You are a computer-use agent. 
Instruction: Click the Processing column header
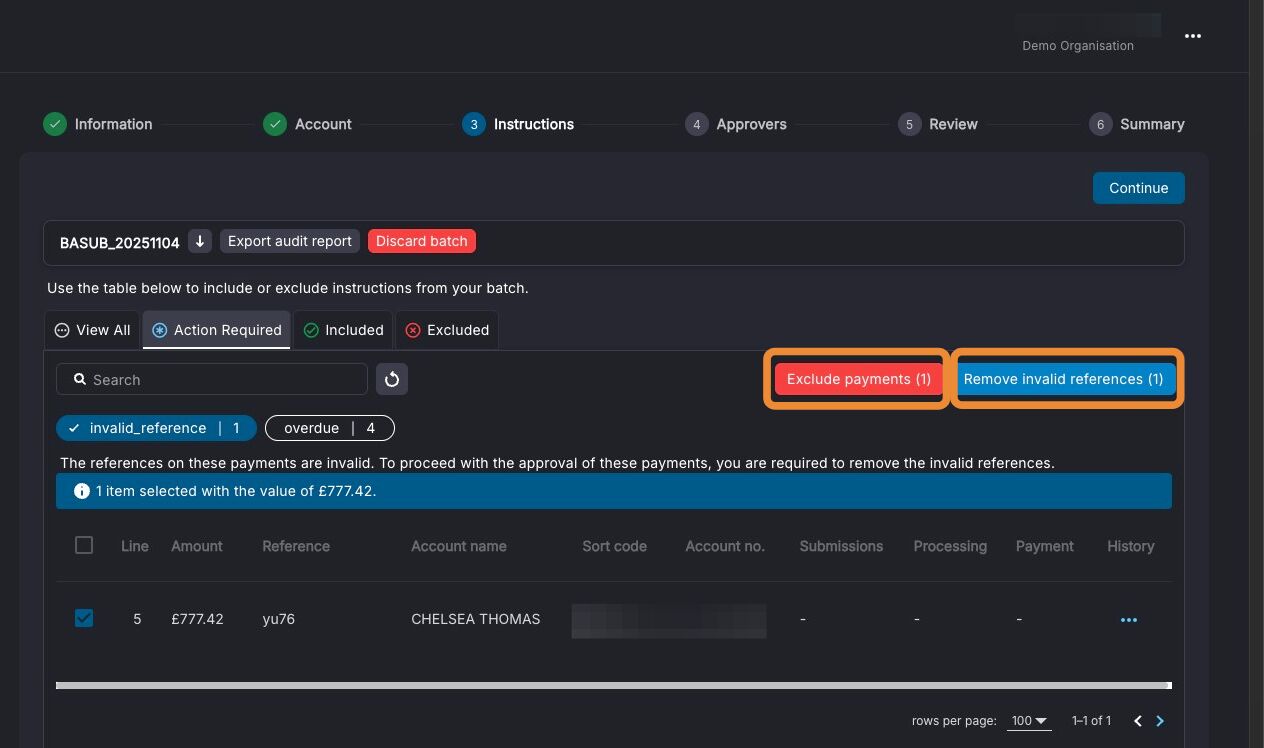click(950, 546)
